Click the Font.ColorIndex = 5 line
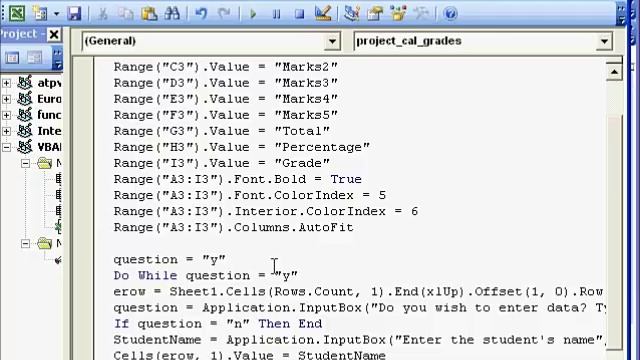This screenshot has width=640, height=360. 249,196
